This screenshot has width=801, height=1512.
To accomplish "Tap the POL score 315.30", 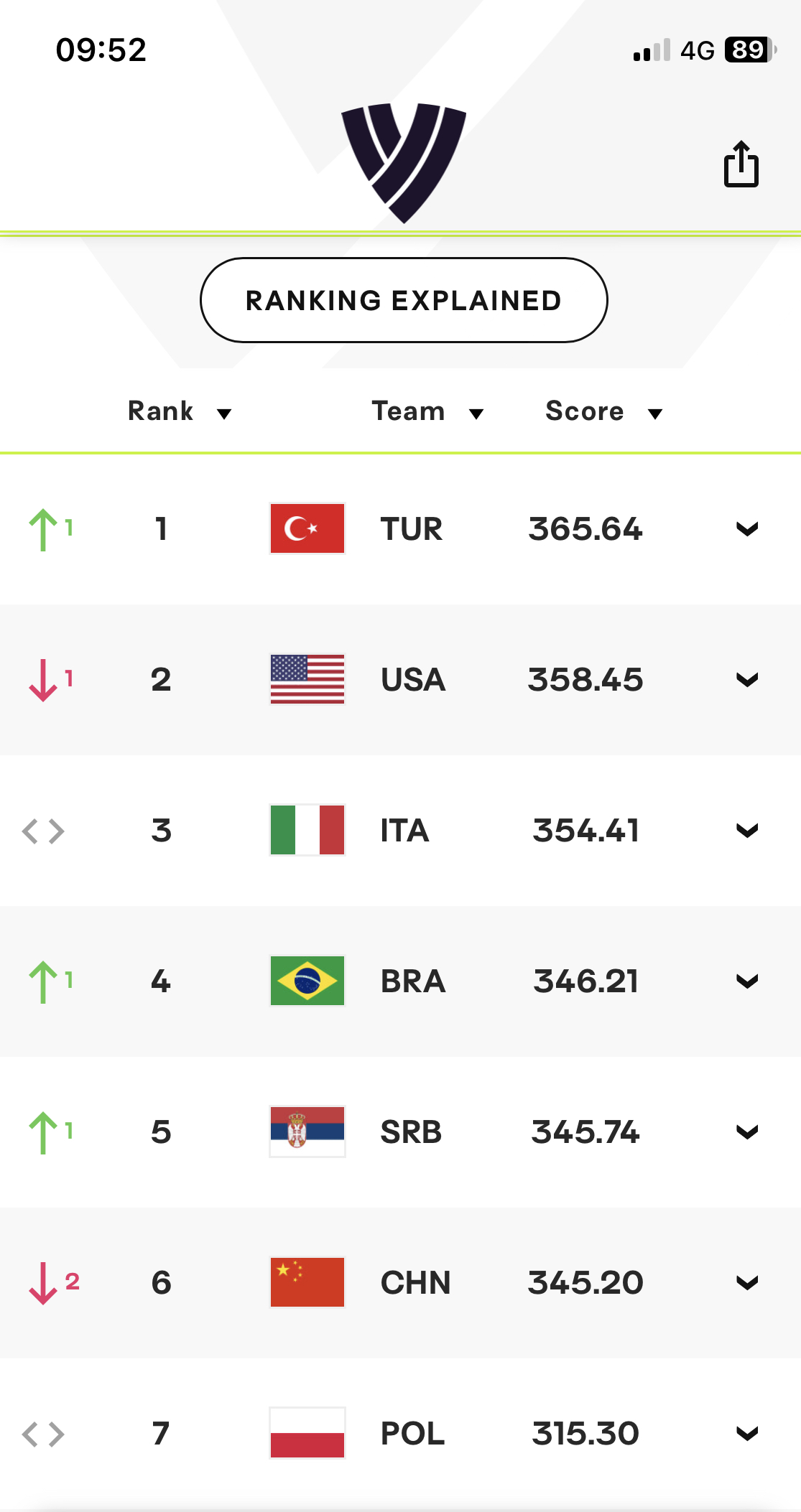I will (x=585, y=1434).
